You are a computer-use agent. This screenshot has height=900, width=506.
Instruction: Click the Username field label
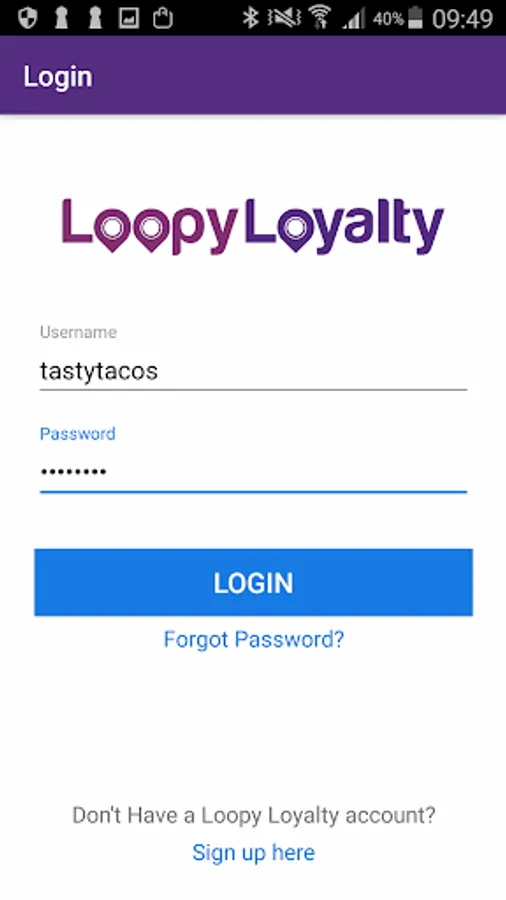(78, 332)
